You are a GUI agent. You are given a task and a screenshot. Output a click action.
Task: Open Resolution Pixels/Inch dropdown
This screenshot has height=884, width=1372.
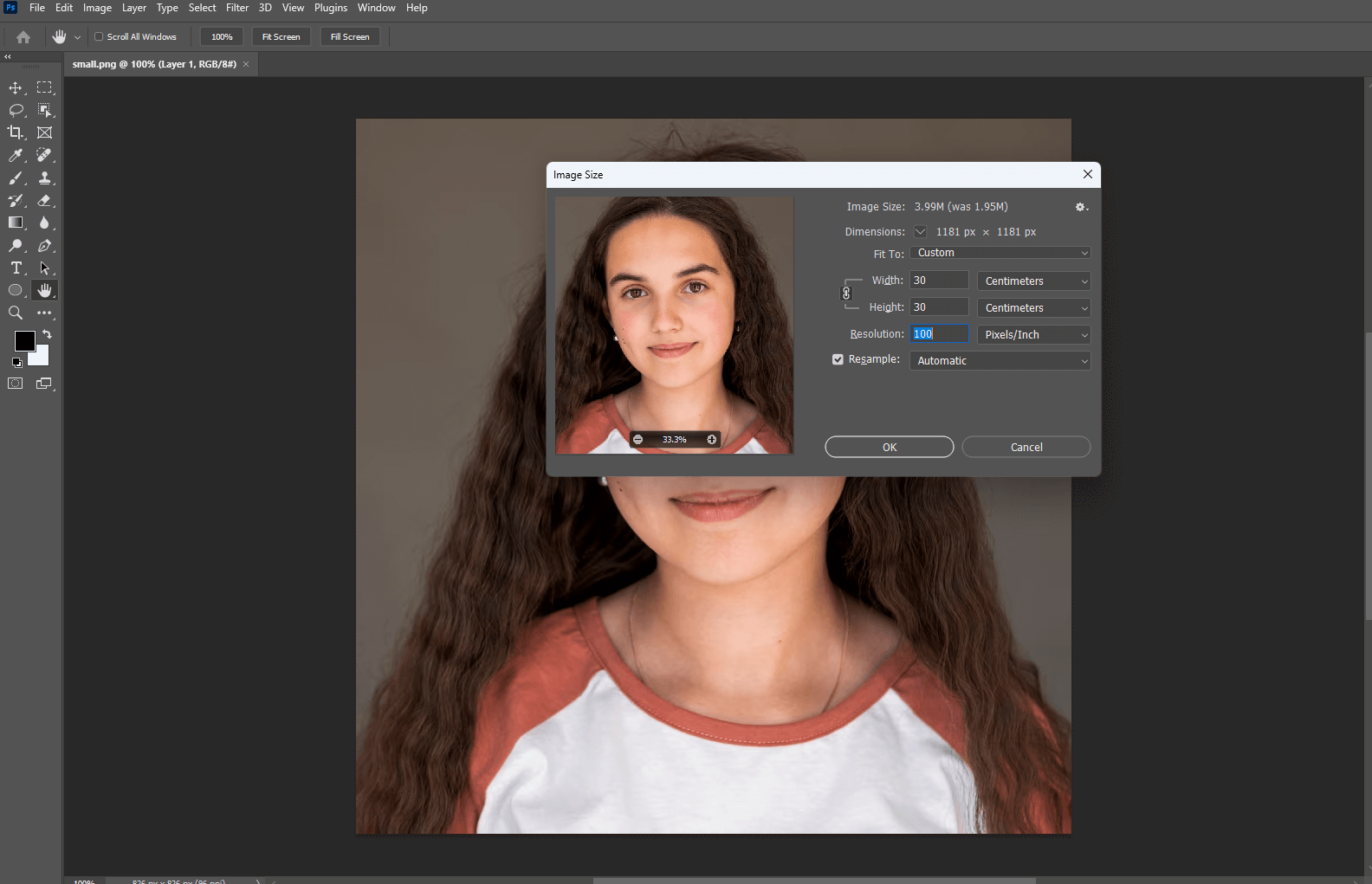coord(1033,335)
